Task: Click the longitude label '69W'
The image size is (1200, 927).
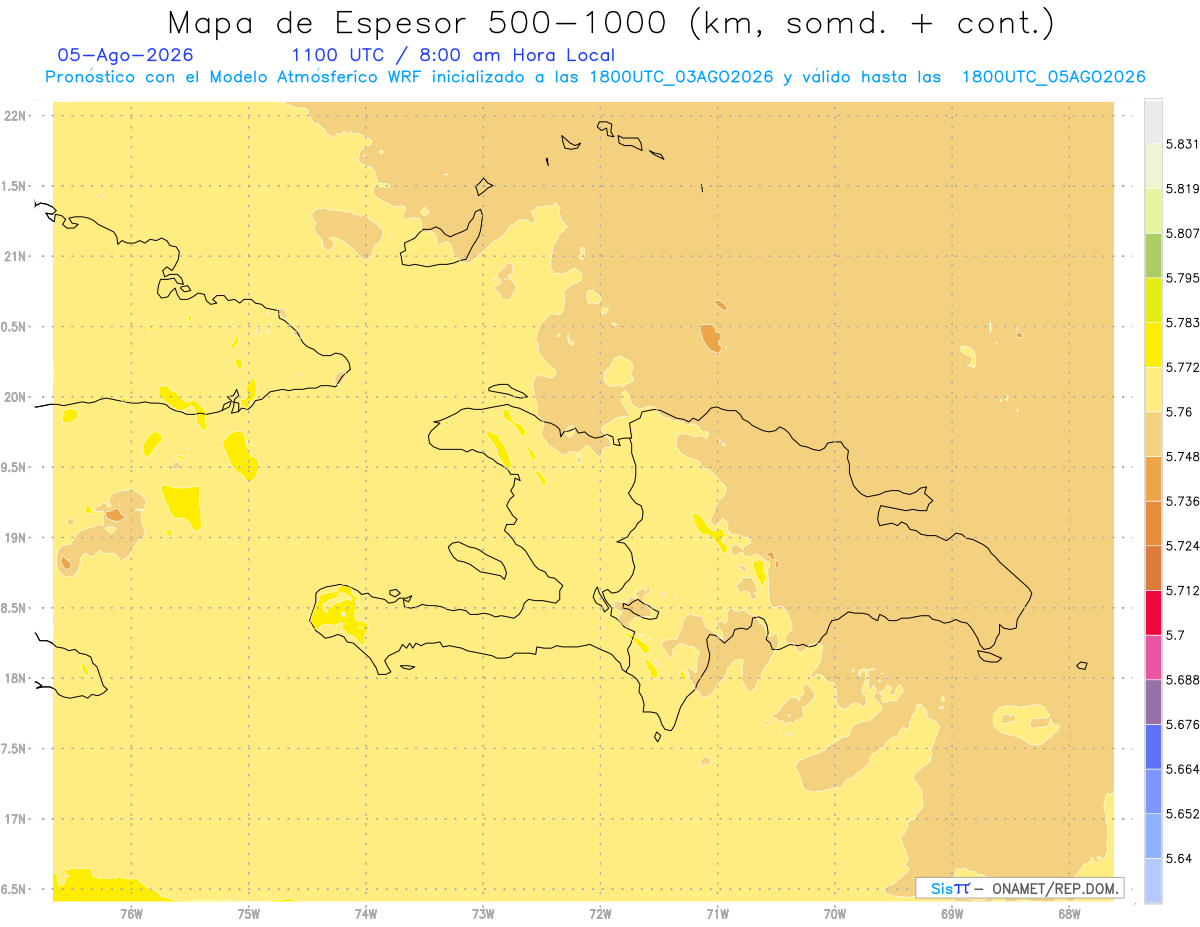Action: click(951, 914)
